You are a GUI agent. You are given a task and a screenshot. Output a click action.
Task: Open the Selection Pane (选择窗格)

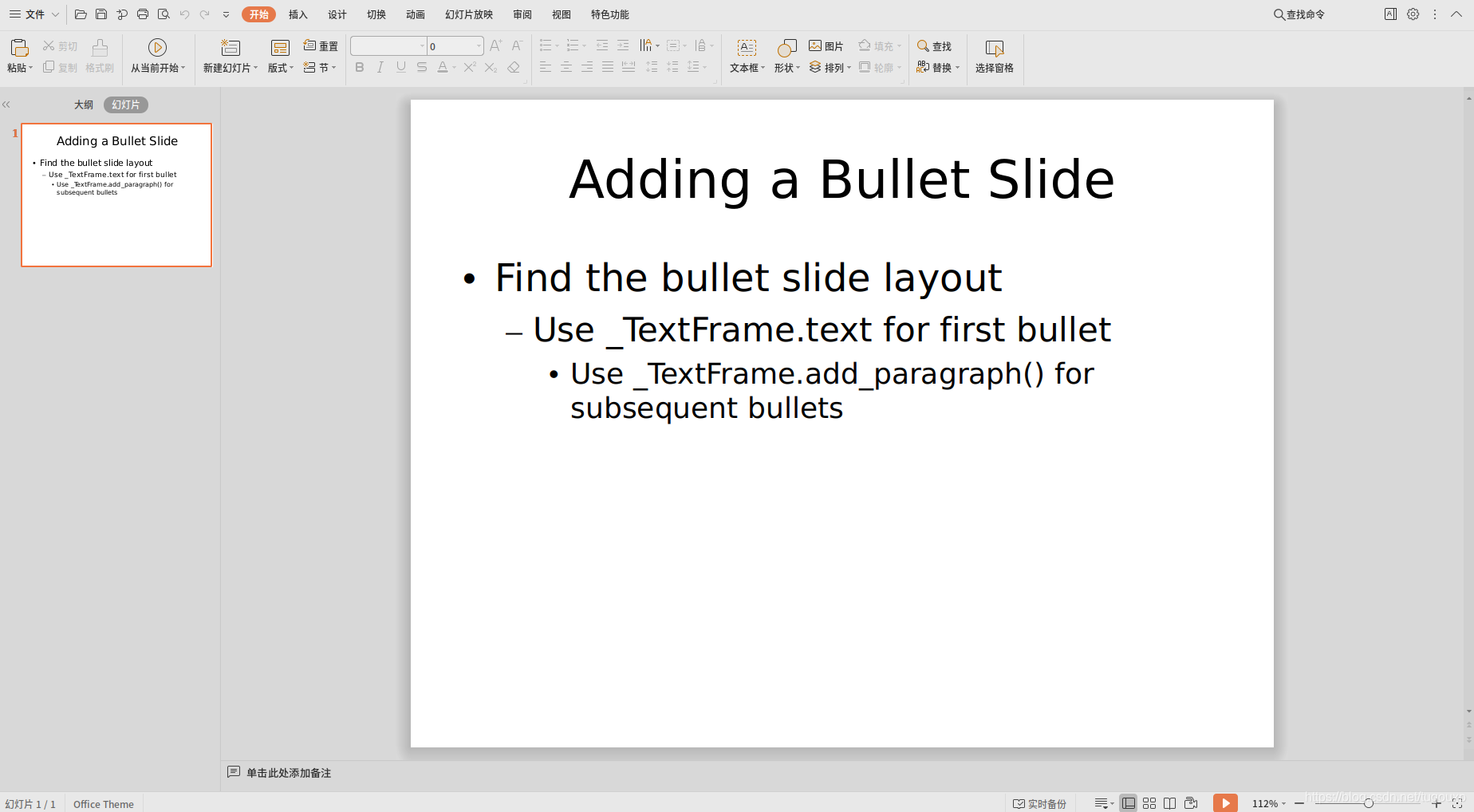994,56
